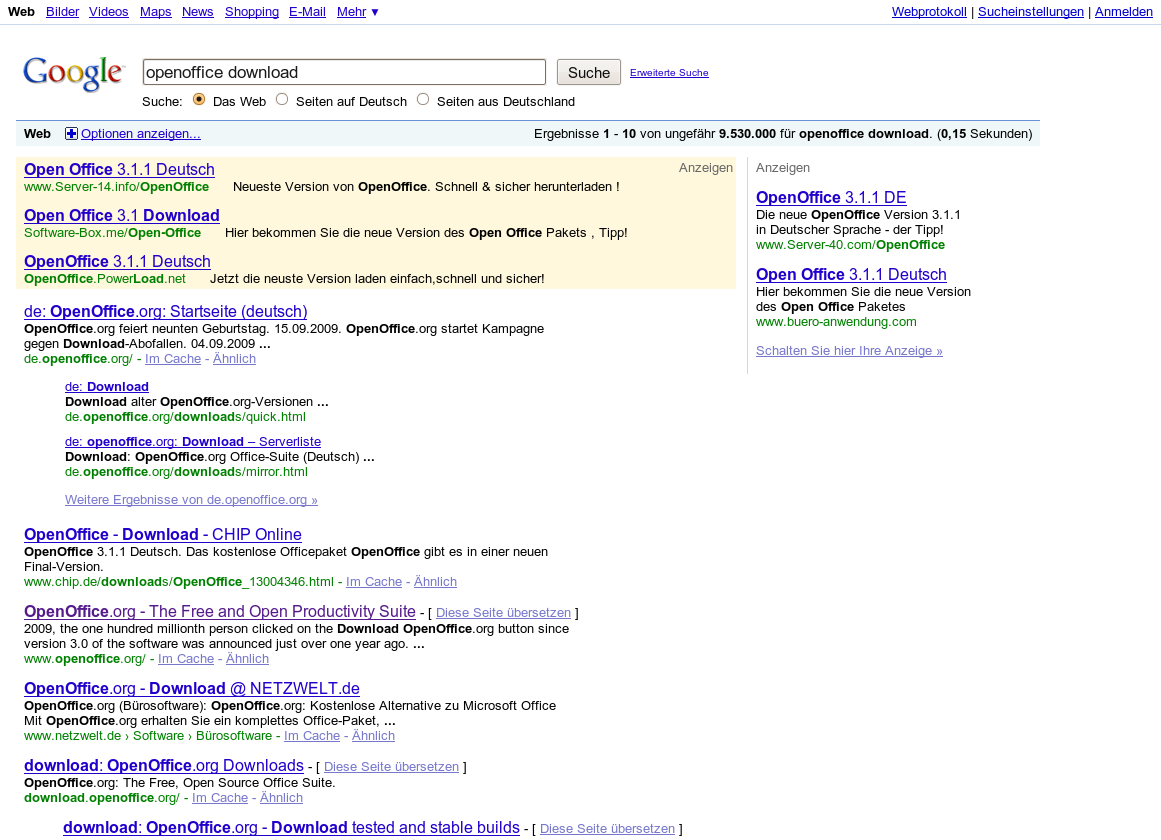Viewport: 1161px width, 840px height.
Task: Click Schalten Sie hier Ihre Anzeige
Action: point(849,351)
